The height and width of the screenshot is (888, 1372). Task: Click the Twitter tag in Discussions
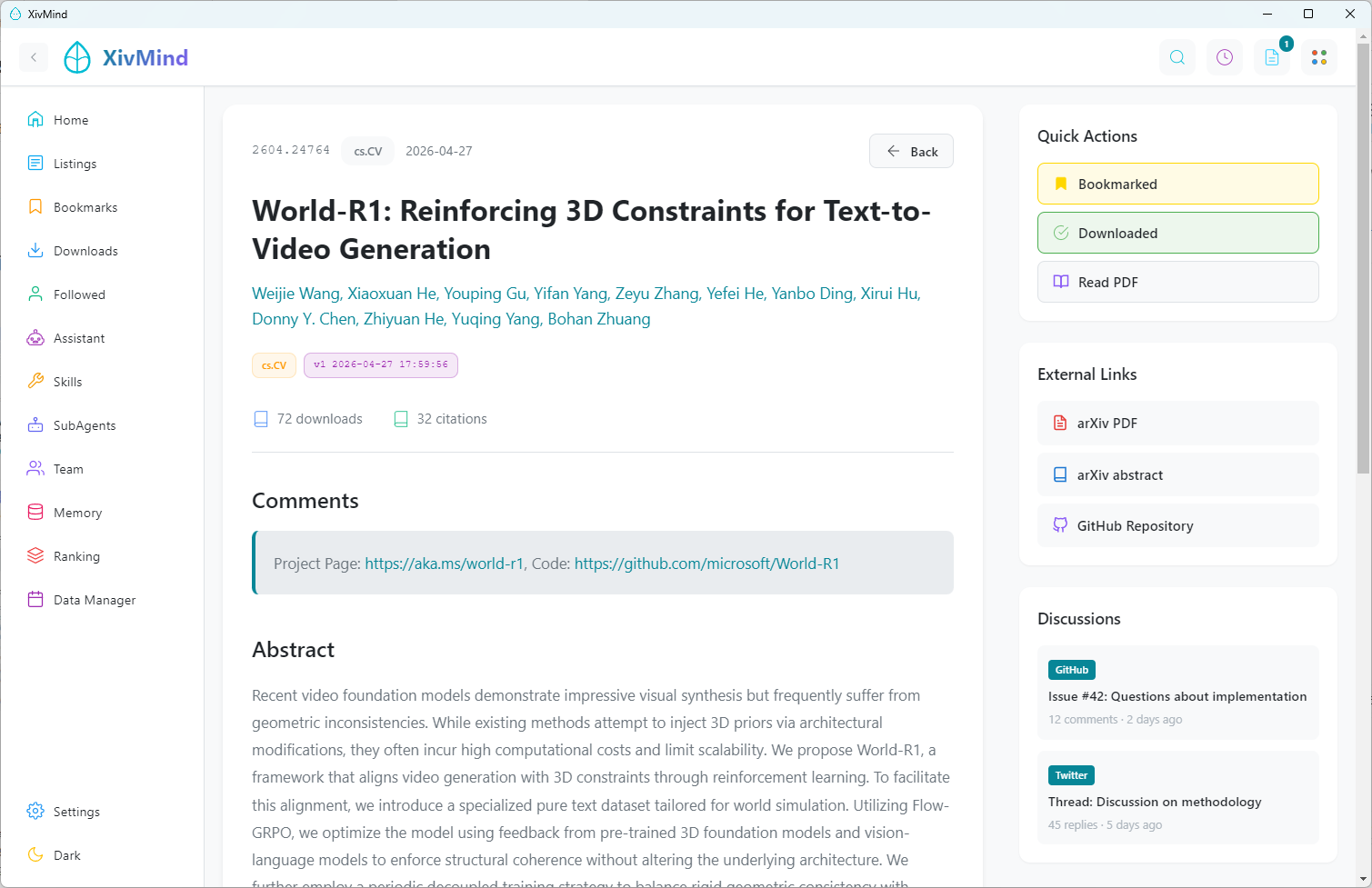pos(1071,775)
